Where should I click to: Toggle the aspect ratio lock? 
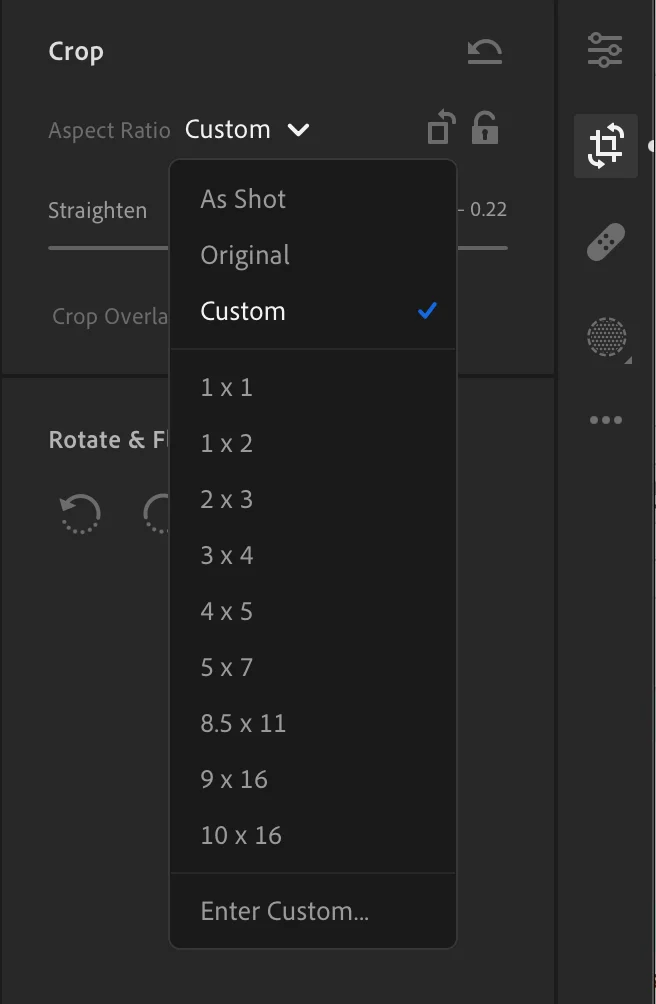click(487, 128)
